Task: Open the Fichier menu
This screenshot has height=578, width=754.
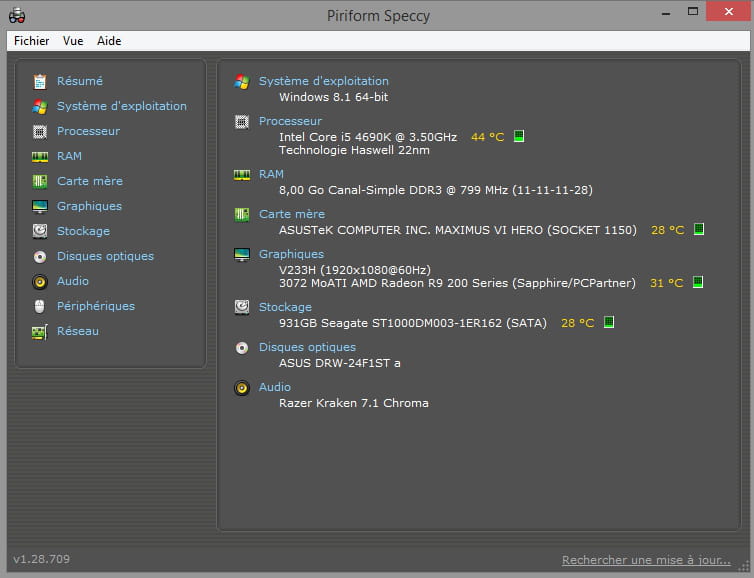Action: pos(32,41)
